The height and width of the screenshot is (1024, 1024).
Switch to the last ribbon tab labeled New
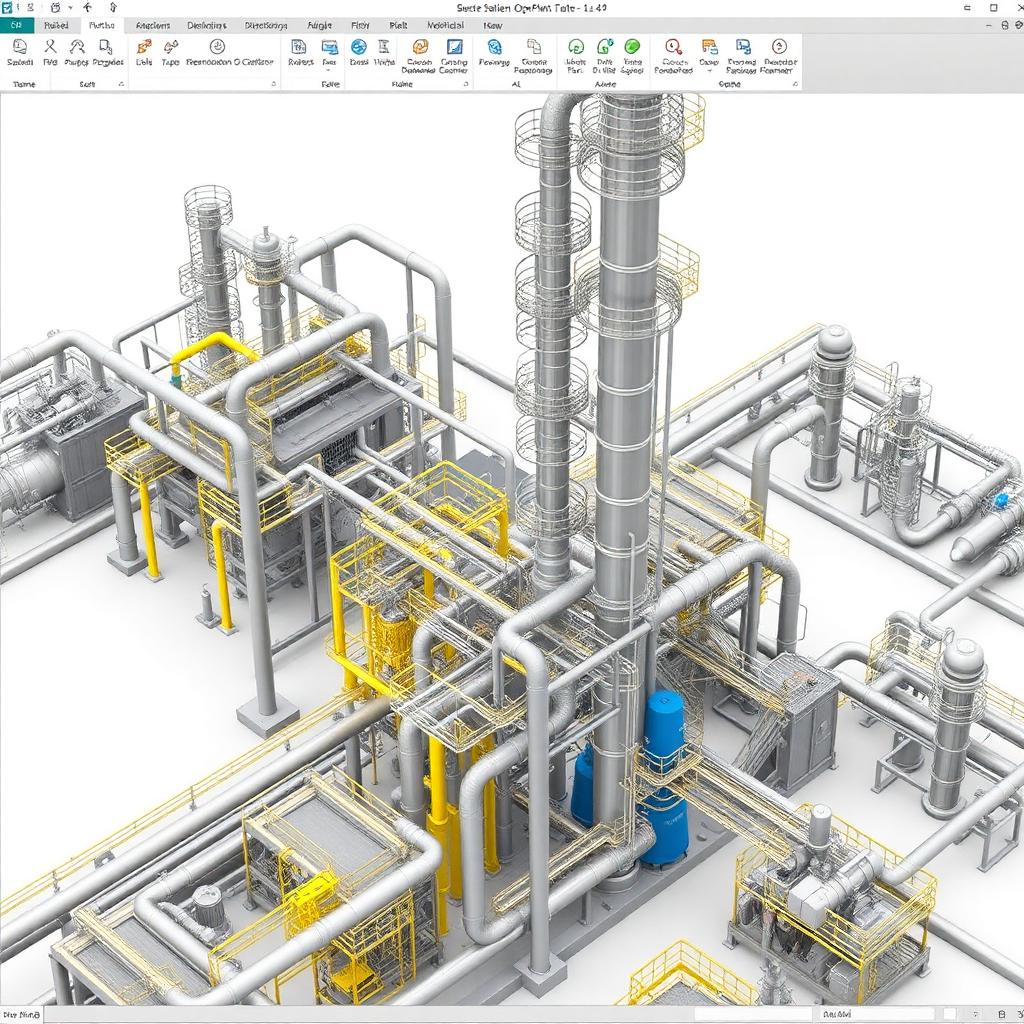click(492, 25)
